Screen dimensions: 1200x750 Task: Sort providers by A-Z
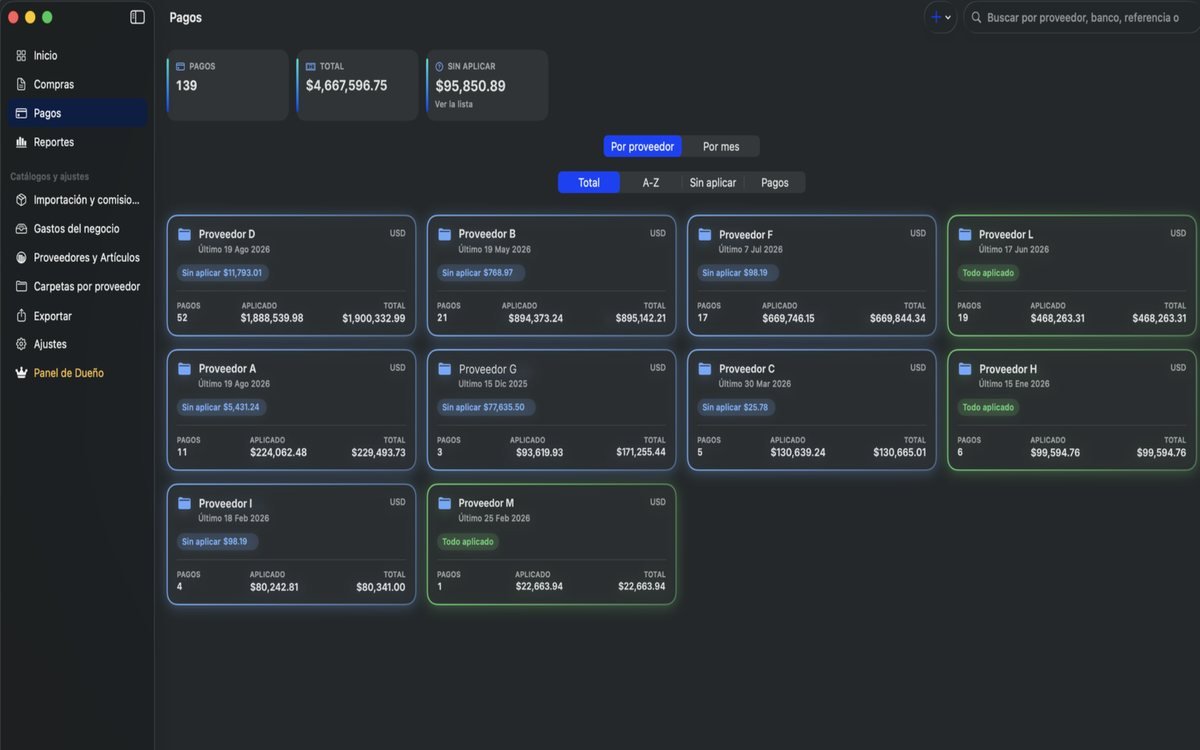651,183
